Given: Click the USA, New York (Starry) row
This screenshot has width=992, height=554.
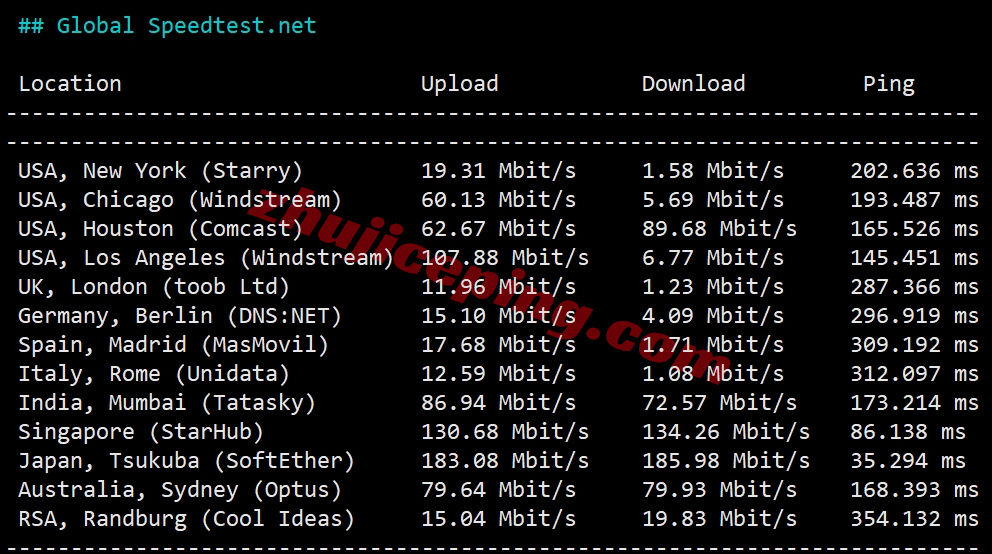Looking at the screenshot, I should point(498,171).
